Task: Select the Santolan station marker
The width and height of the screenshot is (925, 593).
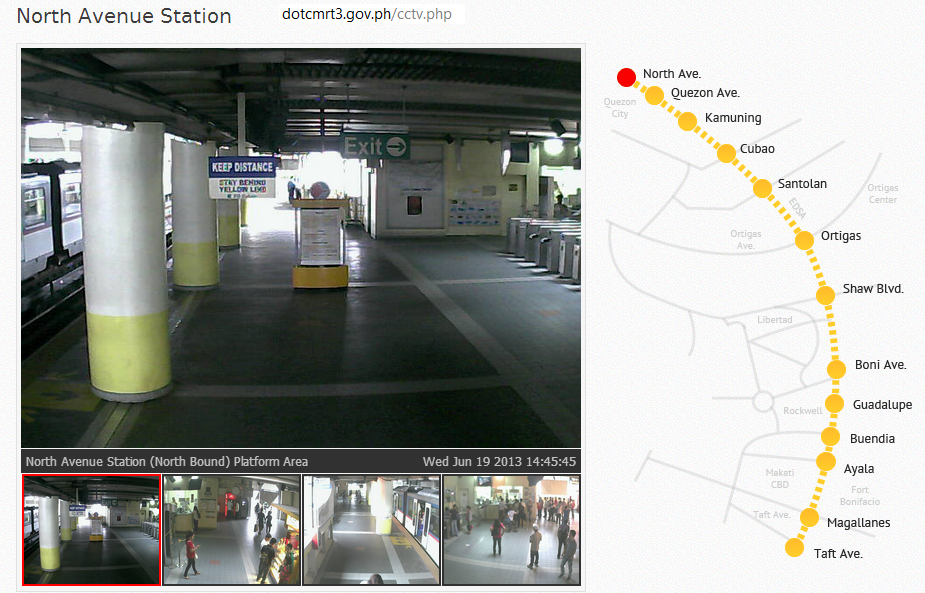Action: (x=760, y=185)
